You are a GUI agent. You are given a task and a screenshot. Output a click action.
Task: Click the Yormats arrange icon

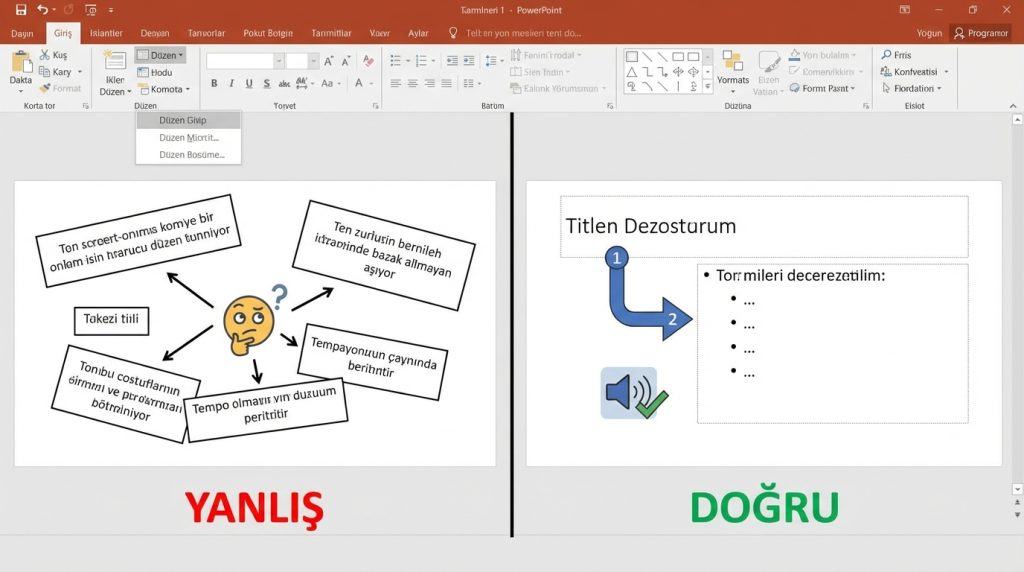pyautogui.click(x=733, y=61)
